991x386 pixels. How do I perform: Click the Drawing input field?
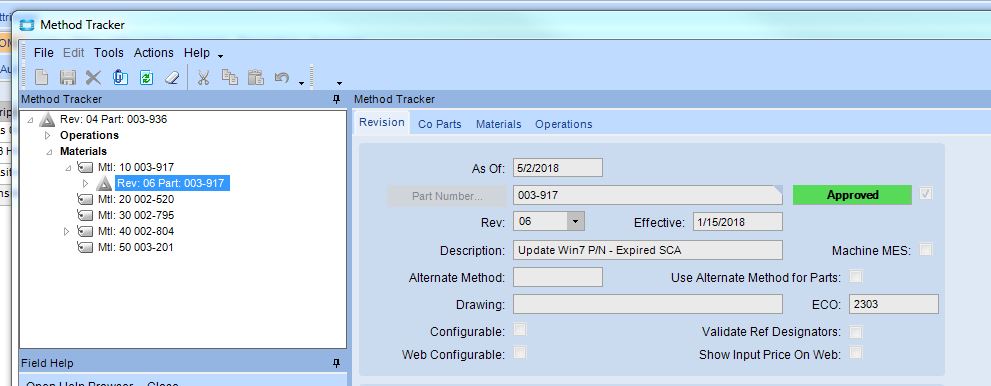[648, 304]
